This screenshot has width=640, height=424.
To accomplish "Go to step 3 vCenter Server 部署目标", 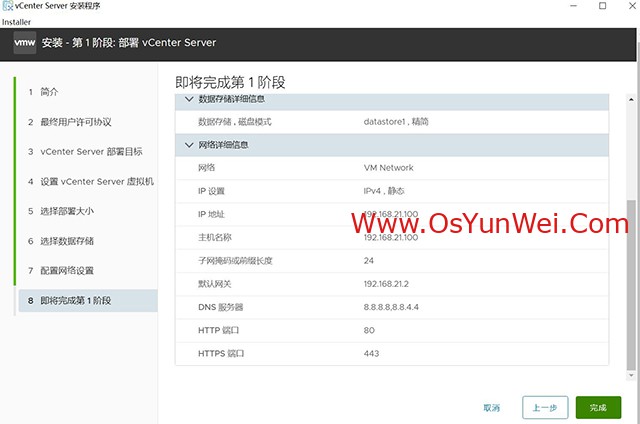I will pyautogui.click(x=85, y=151).
